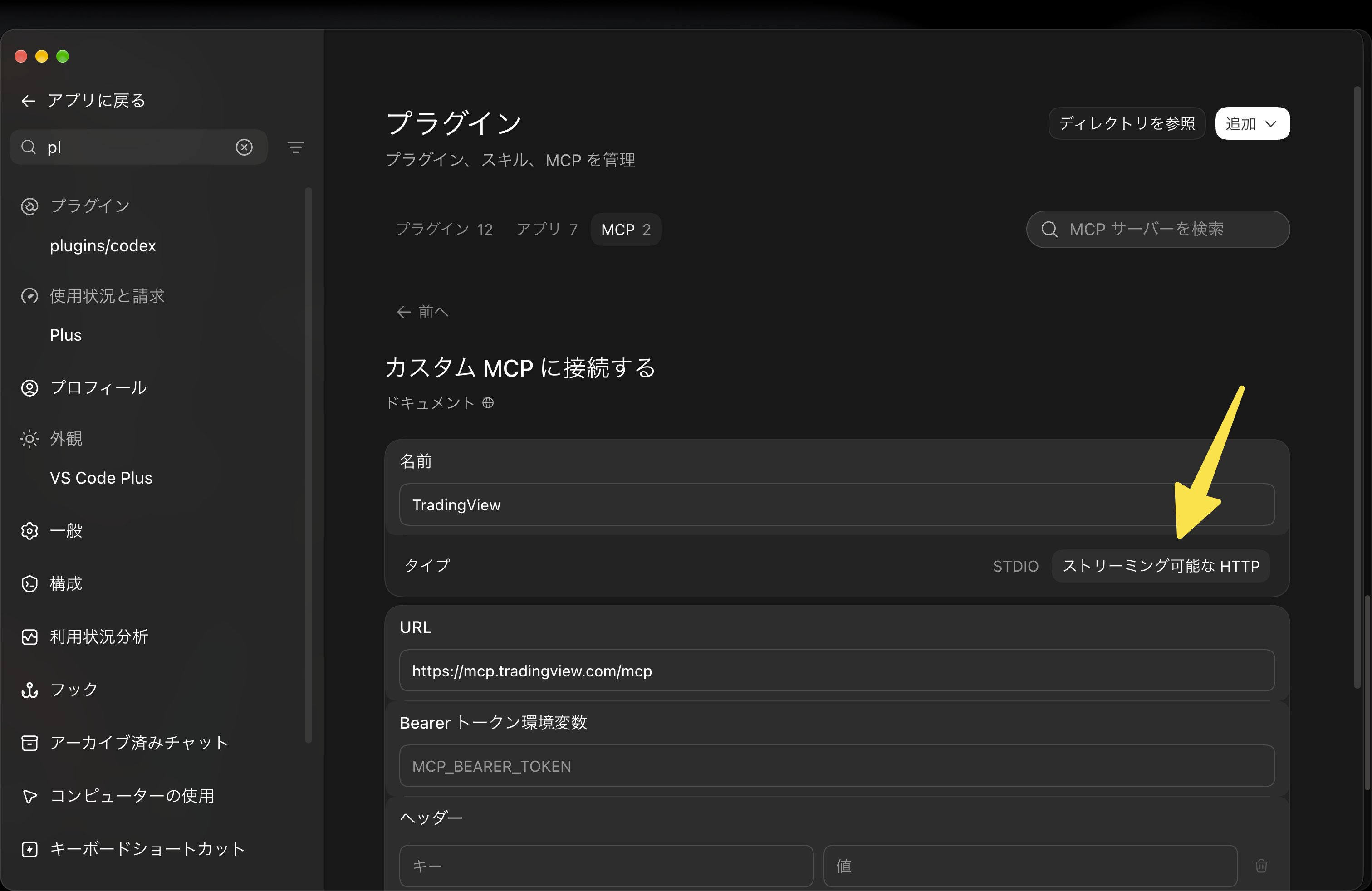Open 利用状況分析 chart icon
This screenshot has height=891, width=1372.
29,637
